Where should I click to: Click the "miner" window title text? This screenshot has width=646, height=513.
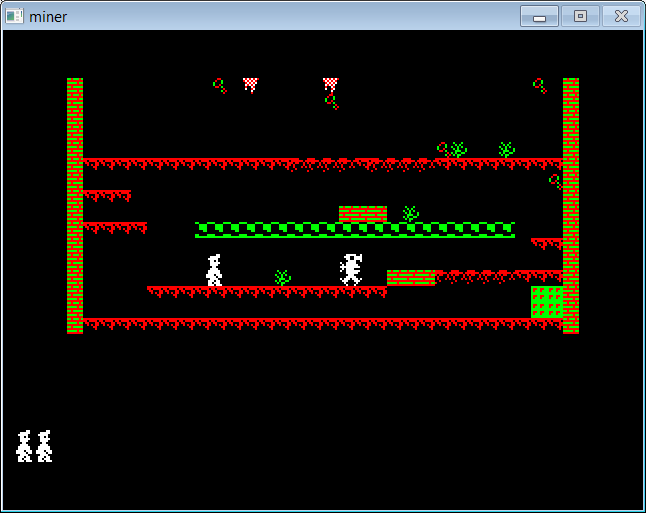pos(48,17)
